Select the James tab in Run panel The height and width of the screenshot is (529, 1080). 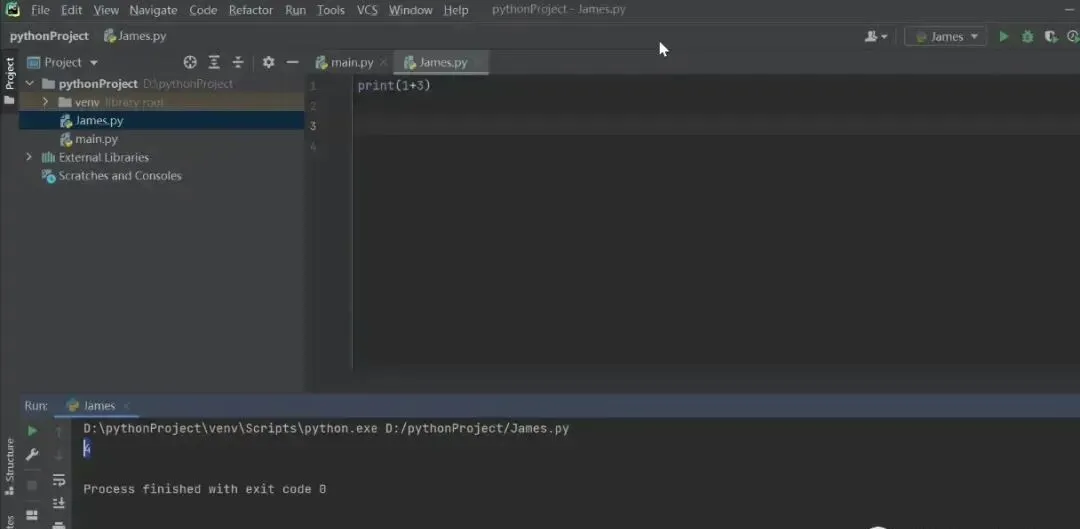click(x=98, y=406)
